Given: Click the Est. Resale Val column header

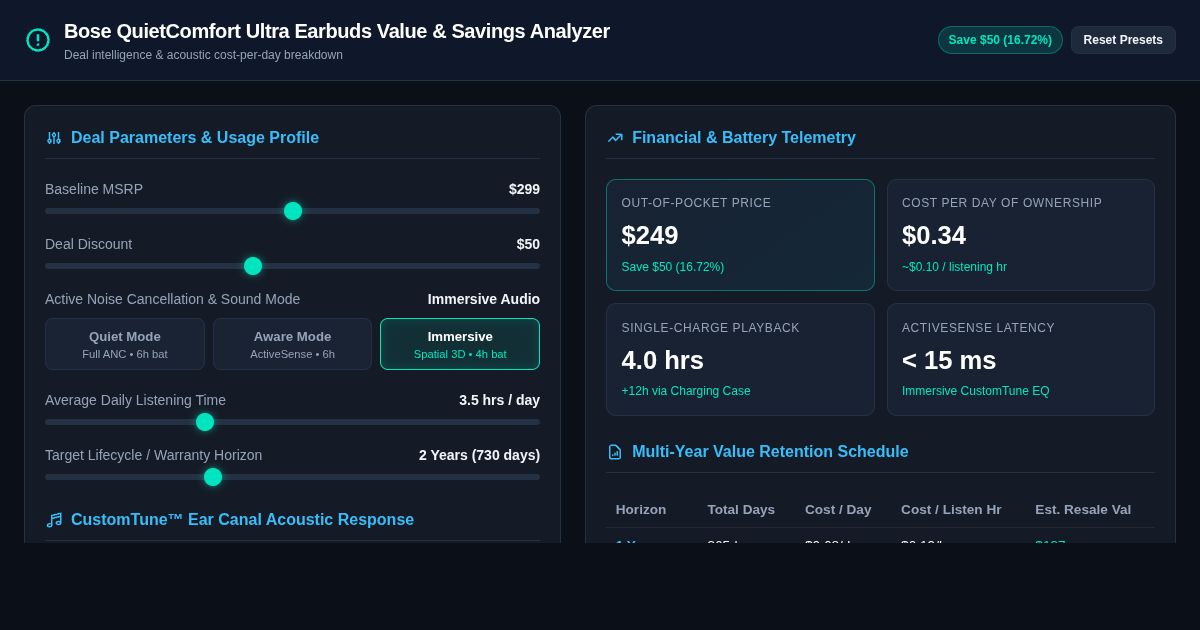Looking at the screenshot, I should [1083, 510].
